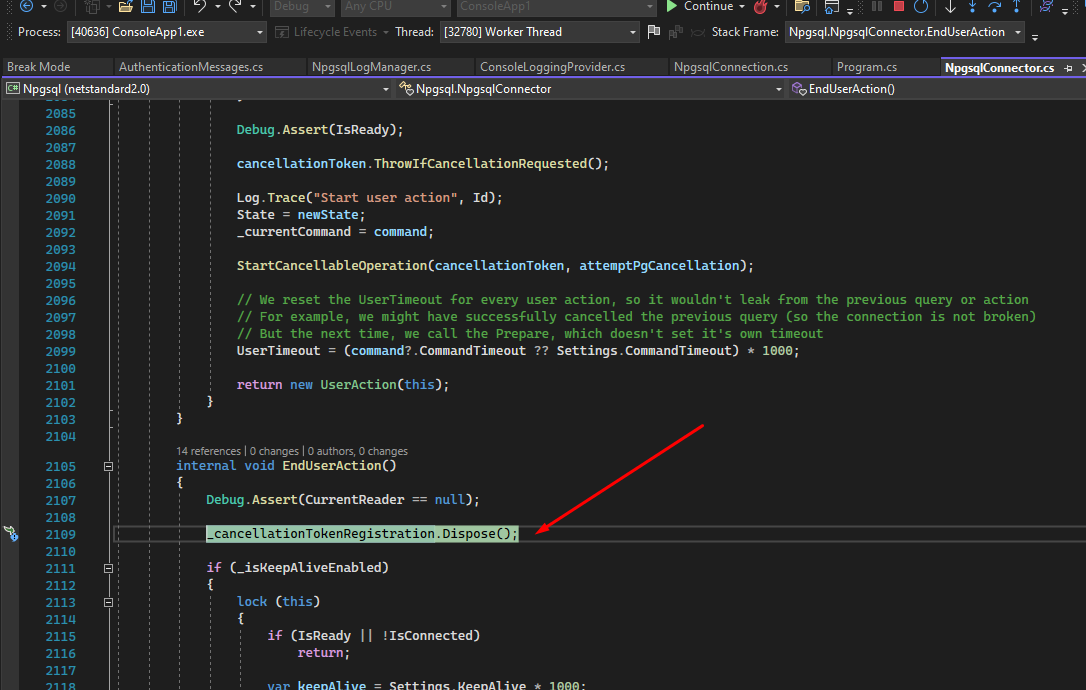
Task: Stop debugging with the red square icon
Action: (899, 8)
